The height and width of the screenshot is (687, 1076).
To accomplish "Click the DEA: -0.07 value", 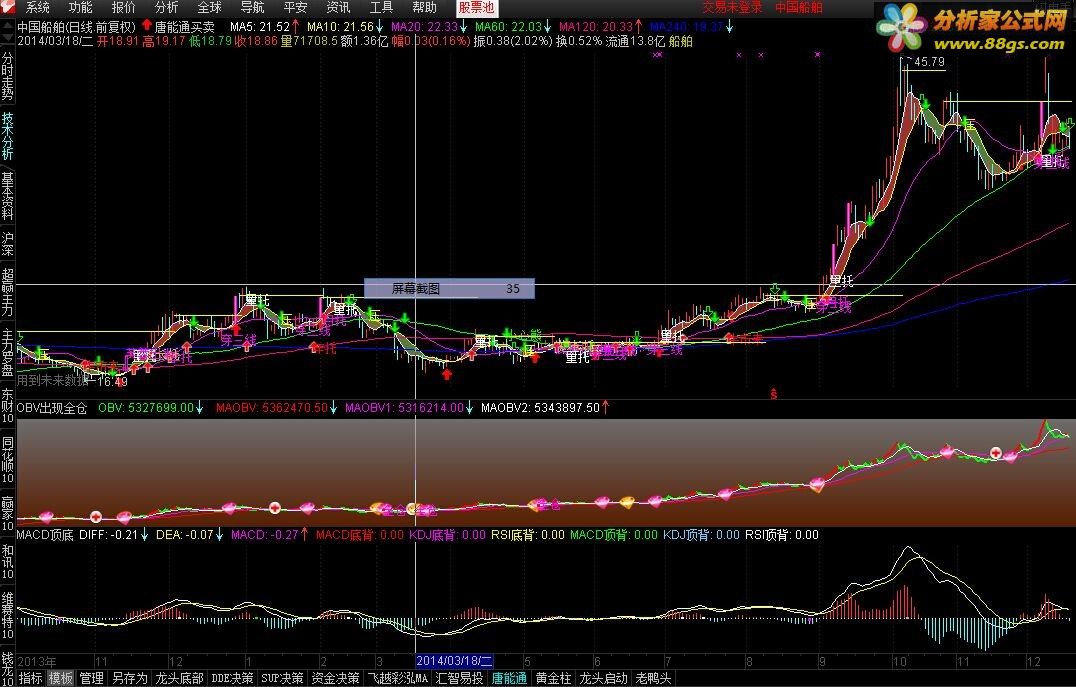I will 185,535.
